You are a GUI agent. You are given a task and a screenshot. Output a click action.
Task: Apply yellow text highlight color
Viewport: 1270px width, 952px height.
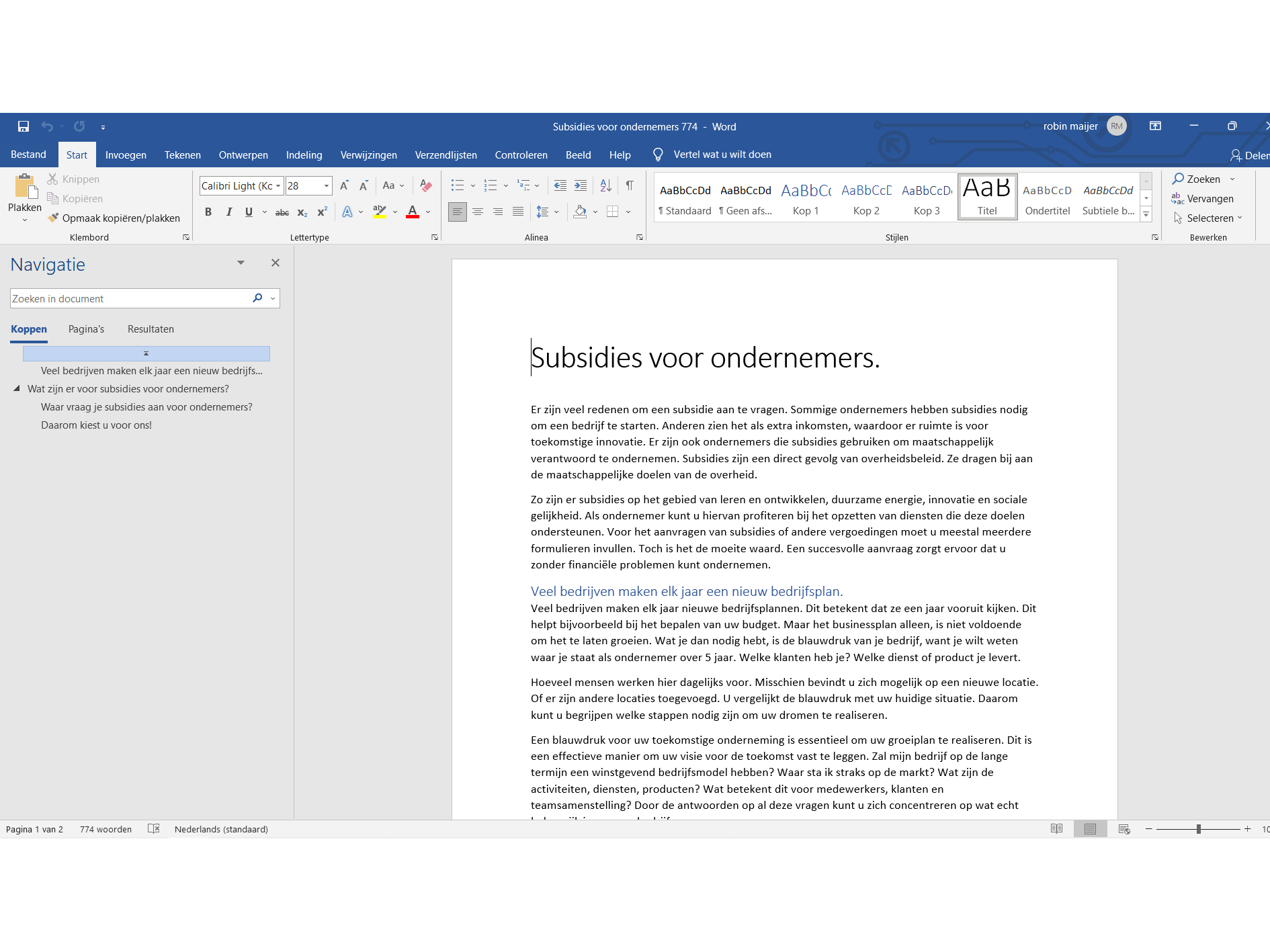coord(380,212)
